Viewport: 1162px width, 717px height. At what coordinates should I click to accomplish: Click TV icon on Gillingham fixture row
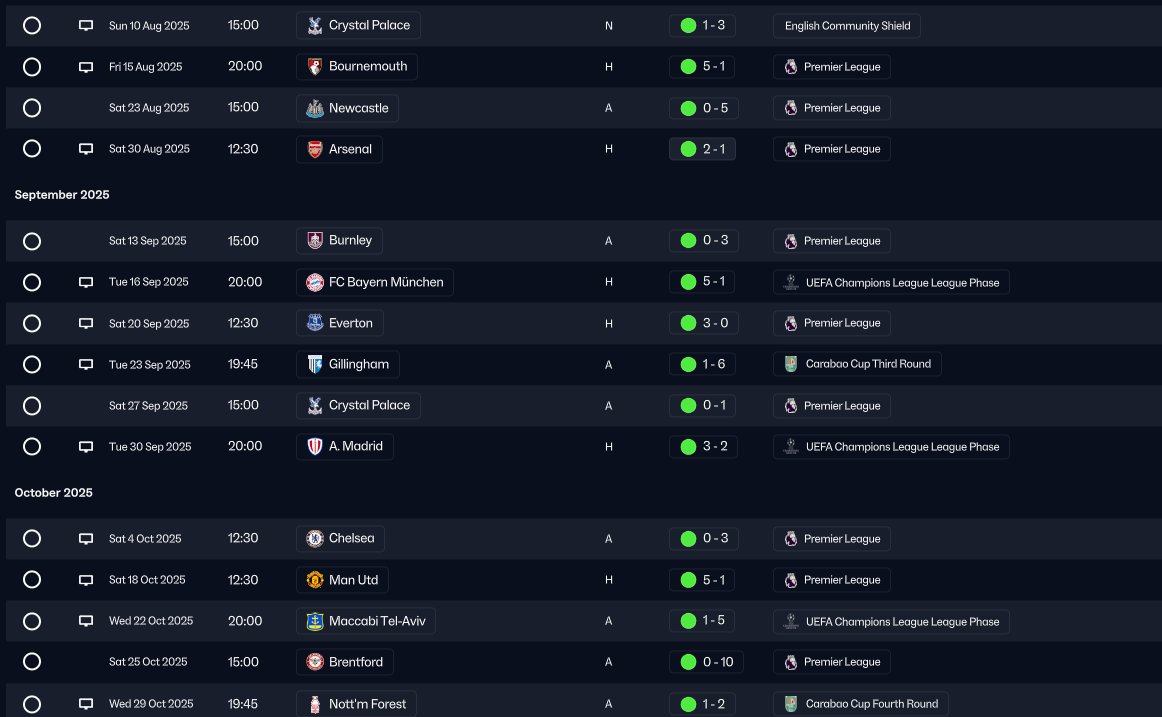(x=86, y=364)
